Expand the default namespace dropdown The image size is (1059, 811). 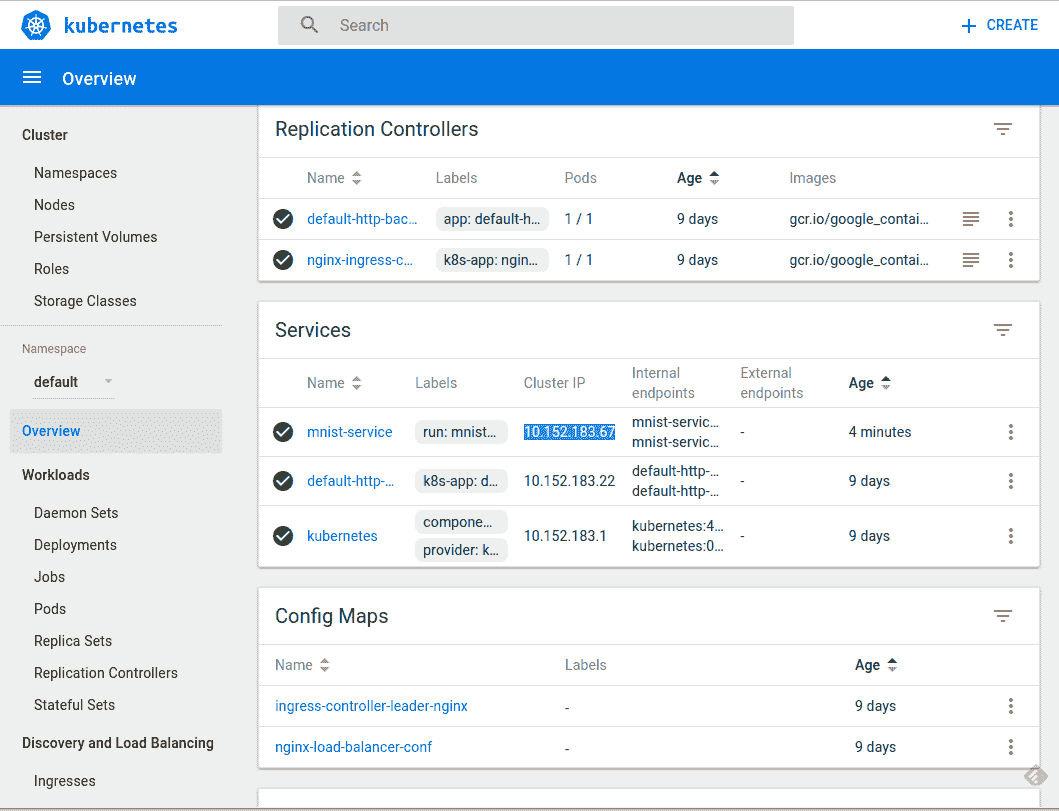[108, 382]
